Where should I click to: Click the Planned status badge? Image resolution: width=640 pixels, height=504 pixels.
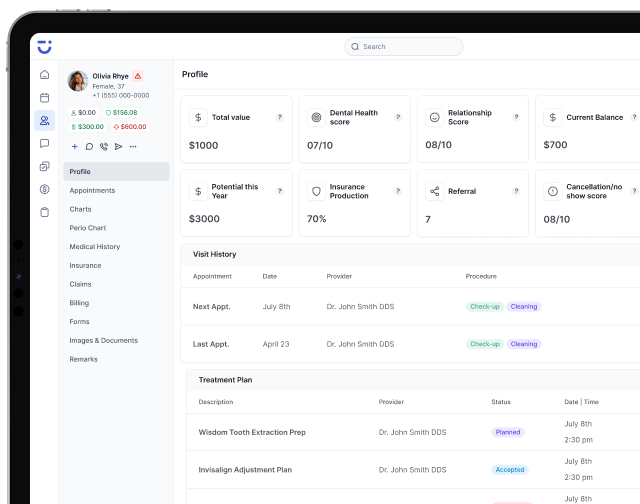(x=508, y=432)
